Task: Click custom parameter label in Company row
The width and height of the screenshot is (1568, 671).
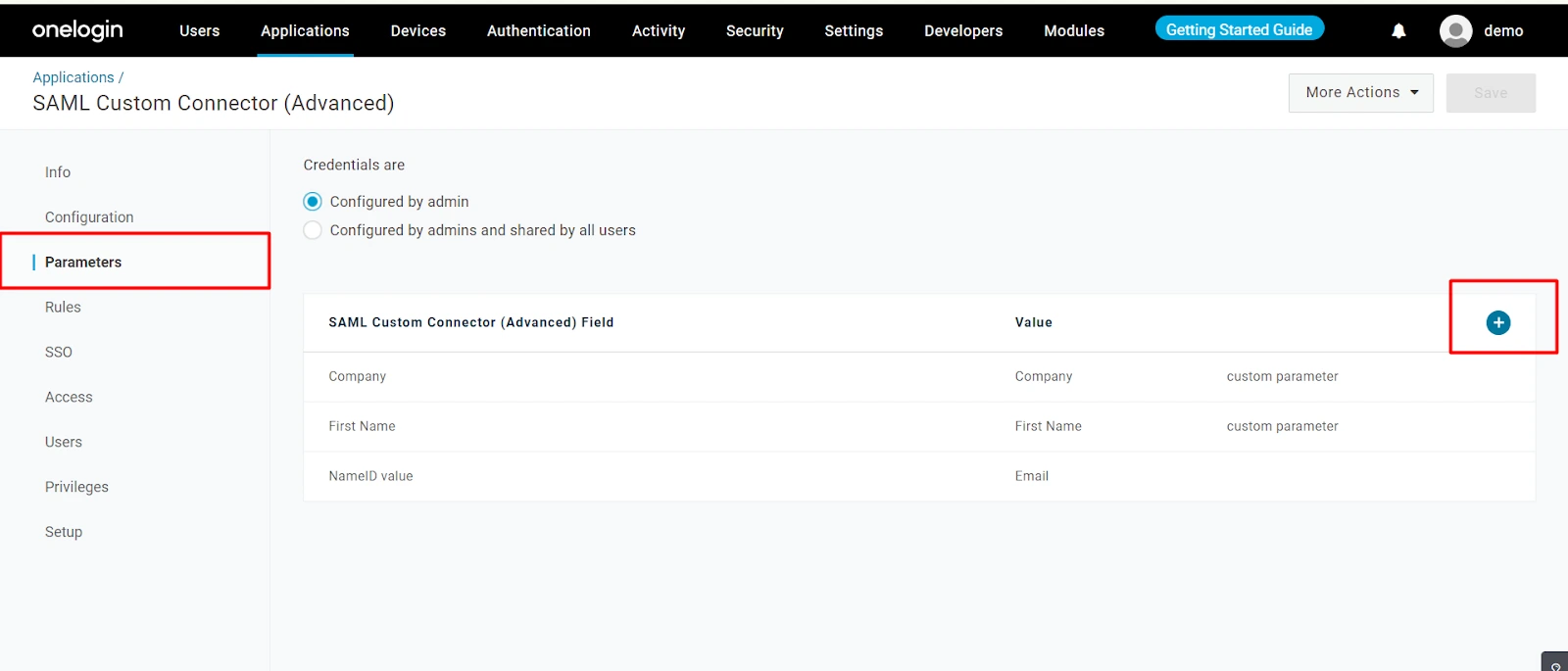Action: coord(1282,376)
